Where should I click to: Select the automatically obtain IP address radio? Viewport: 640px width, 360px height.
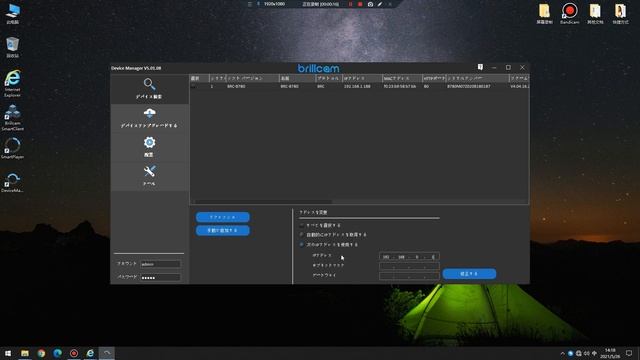302,235
